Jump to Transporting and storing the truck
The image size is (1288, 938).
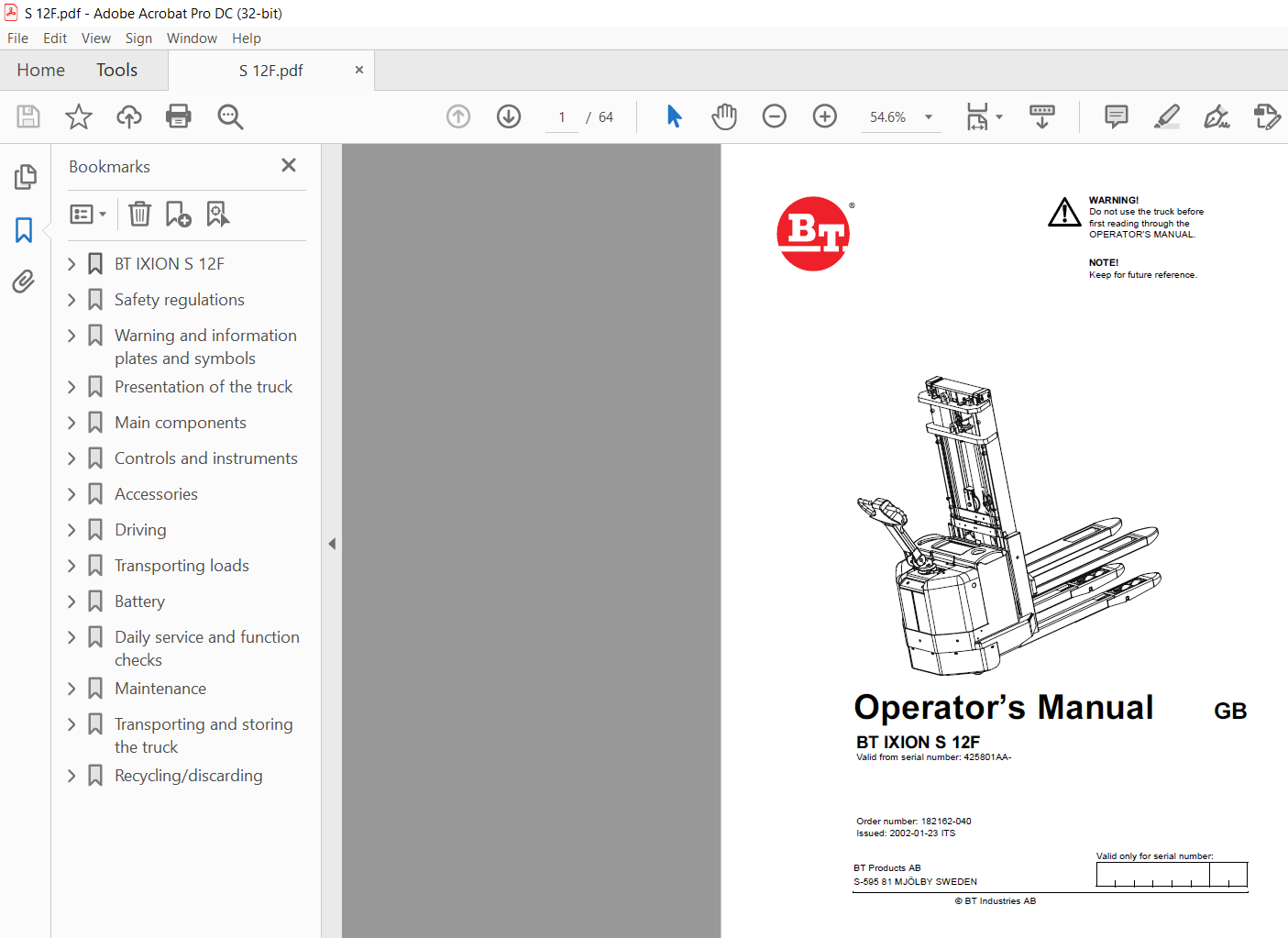click(x=204, y=735)
